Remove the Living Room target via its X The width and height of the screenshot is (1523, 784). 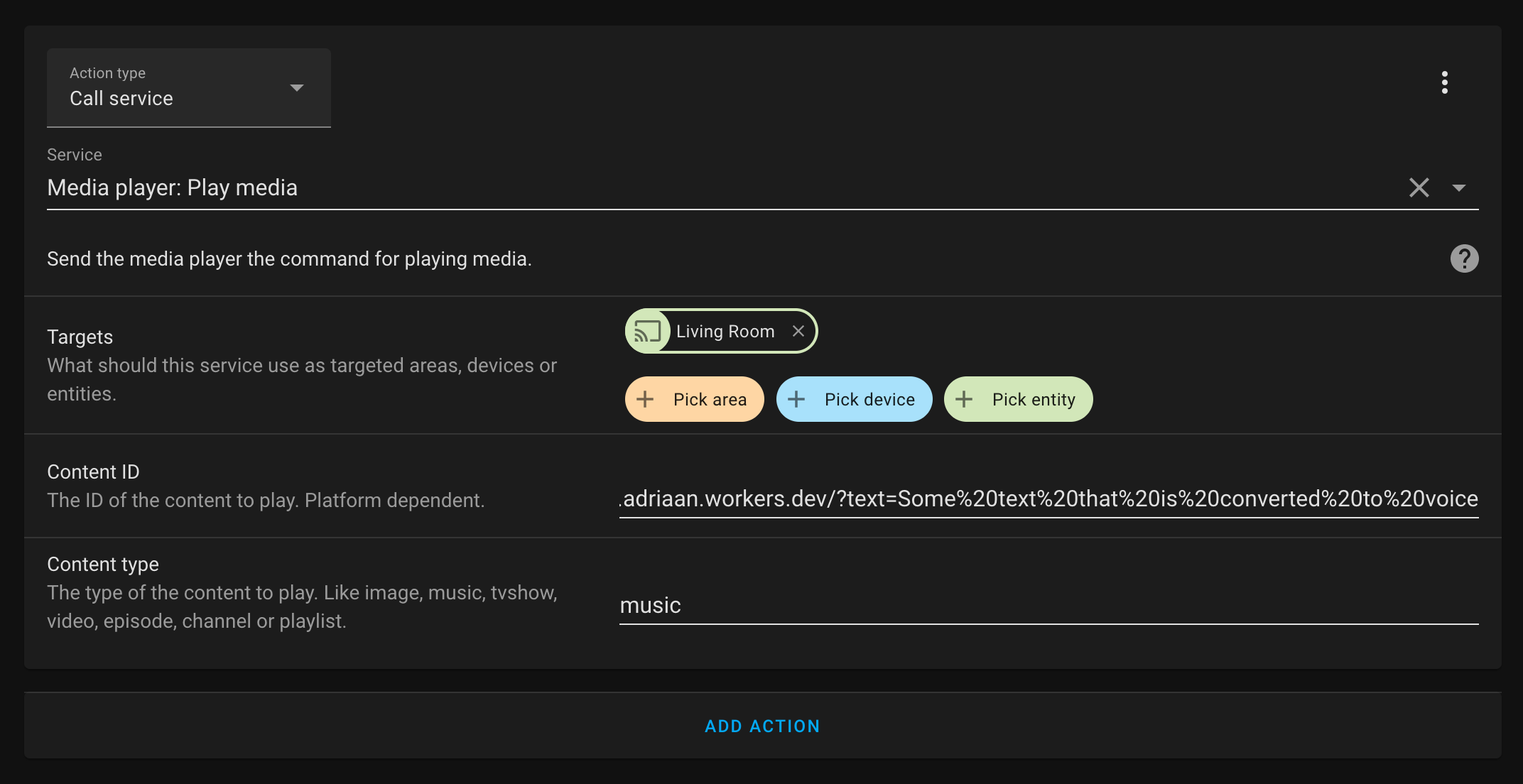[x=798, y=331]
